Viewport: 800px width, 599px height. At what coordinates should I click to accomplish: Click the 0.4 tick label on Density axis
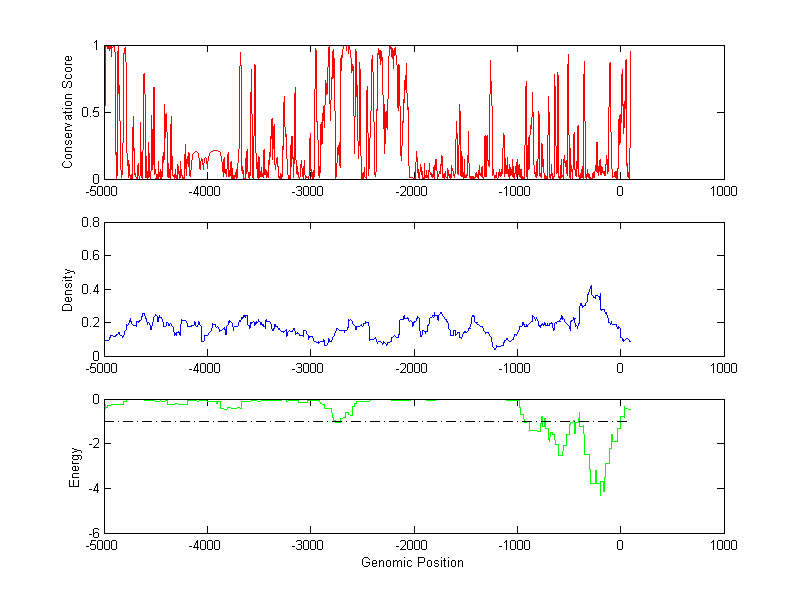pyautogui.click(x=87, y=289)
